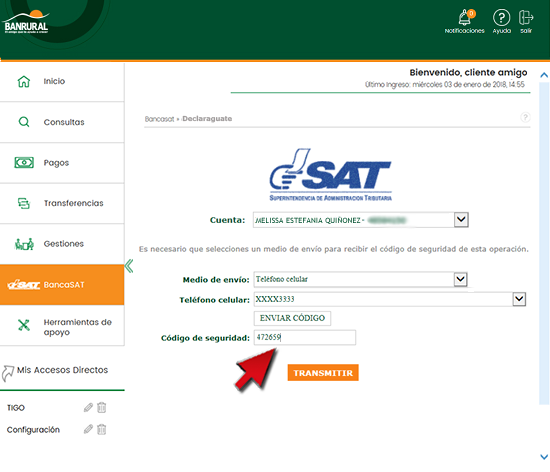Click the Bancasat breadcrumb link

tap(159, 119)
